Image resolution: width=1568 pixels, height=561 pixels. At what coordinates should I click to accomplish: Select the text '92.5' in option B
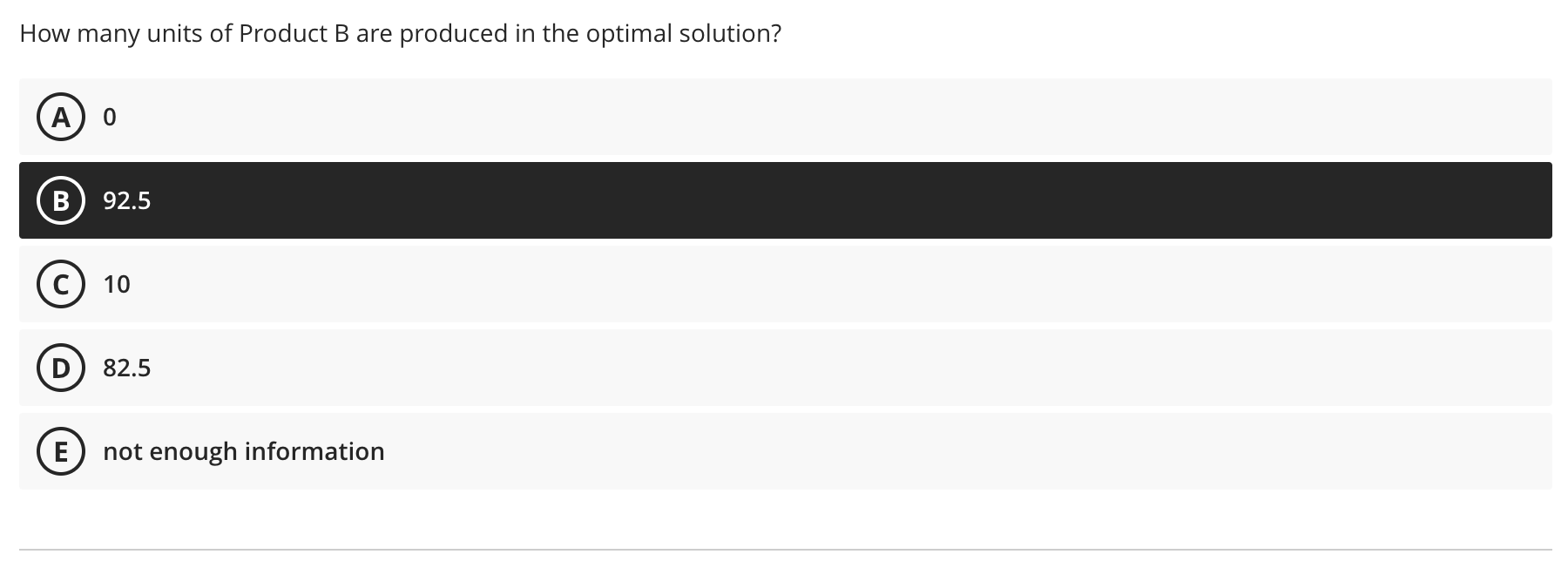(x=126, y=201)
